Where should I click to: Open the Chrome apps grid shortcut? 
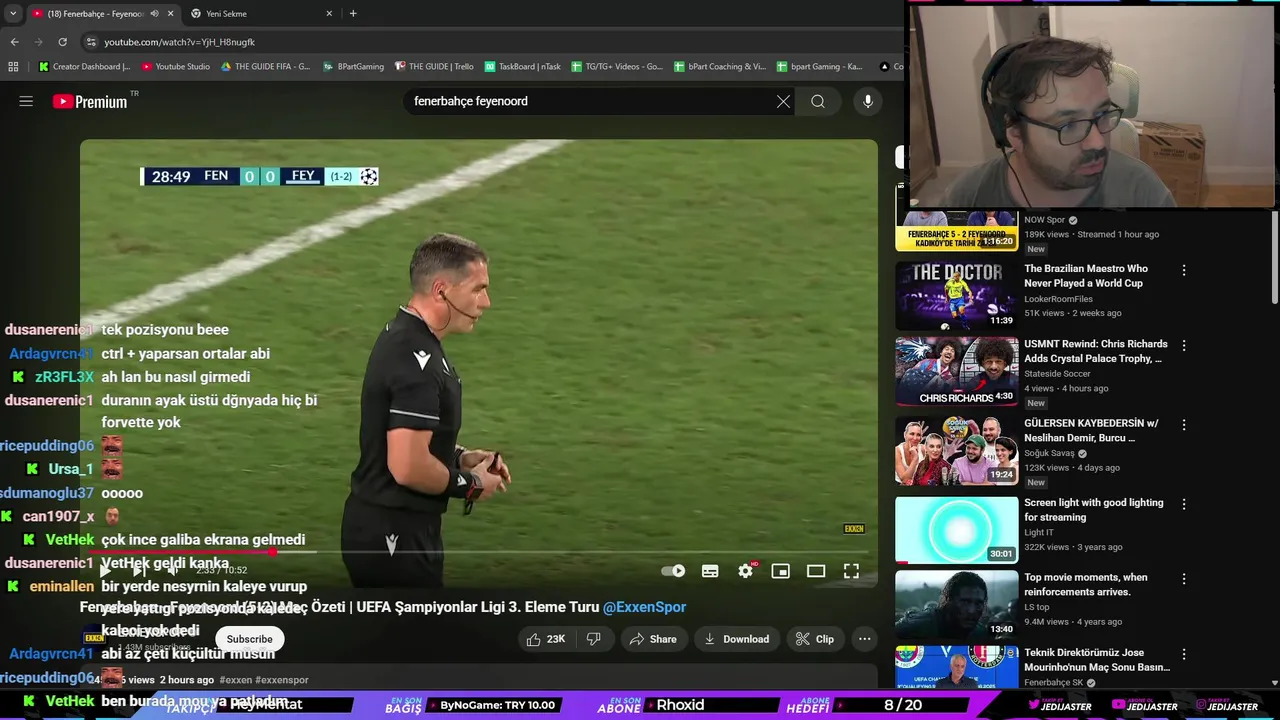pyautogui.click(x=13, y=66)
